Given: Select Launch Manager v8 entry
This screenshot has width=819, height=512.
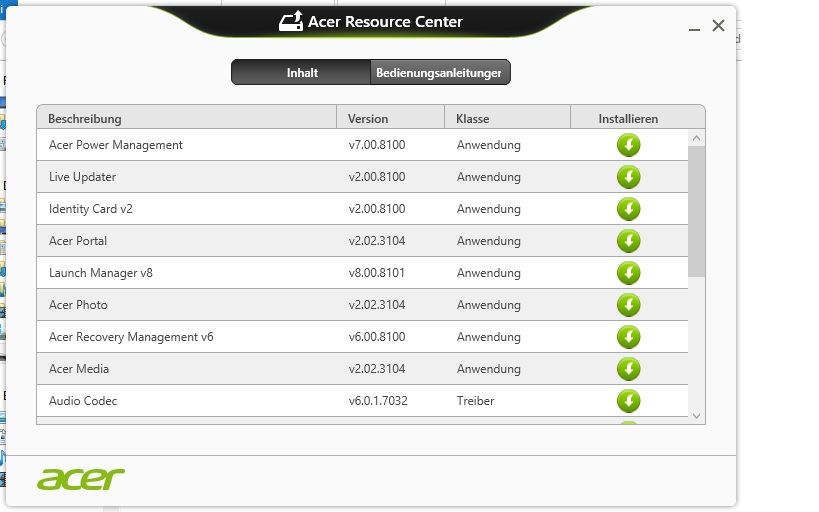Looking at the screenshot, I should (100, 273).
